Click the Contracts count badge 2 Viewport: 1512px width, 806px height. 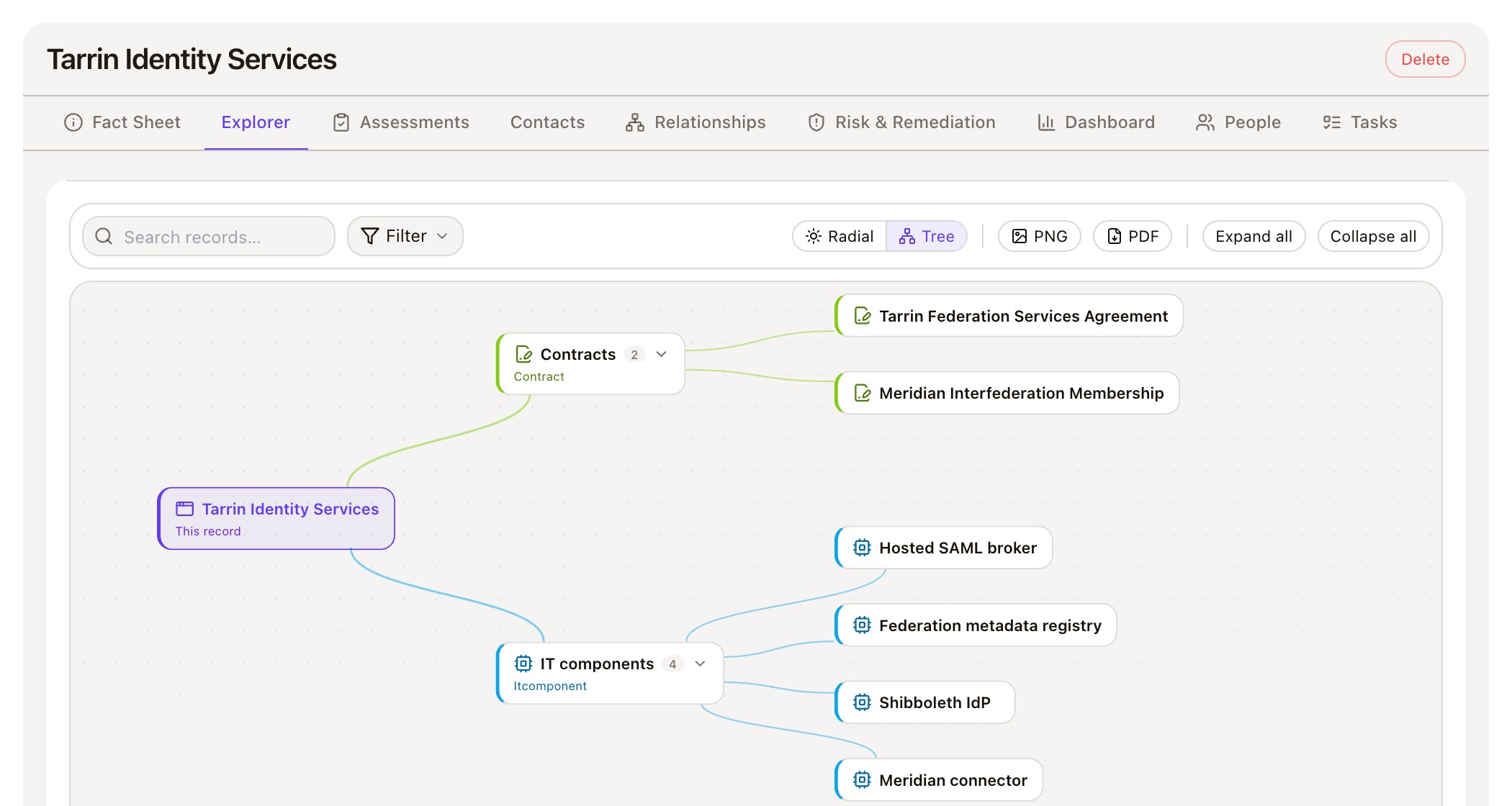pyautogui.click(x=634, y=354)
